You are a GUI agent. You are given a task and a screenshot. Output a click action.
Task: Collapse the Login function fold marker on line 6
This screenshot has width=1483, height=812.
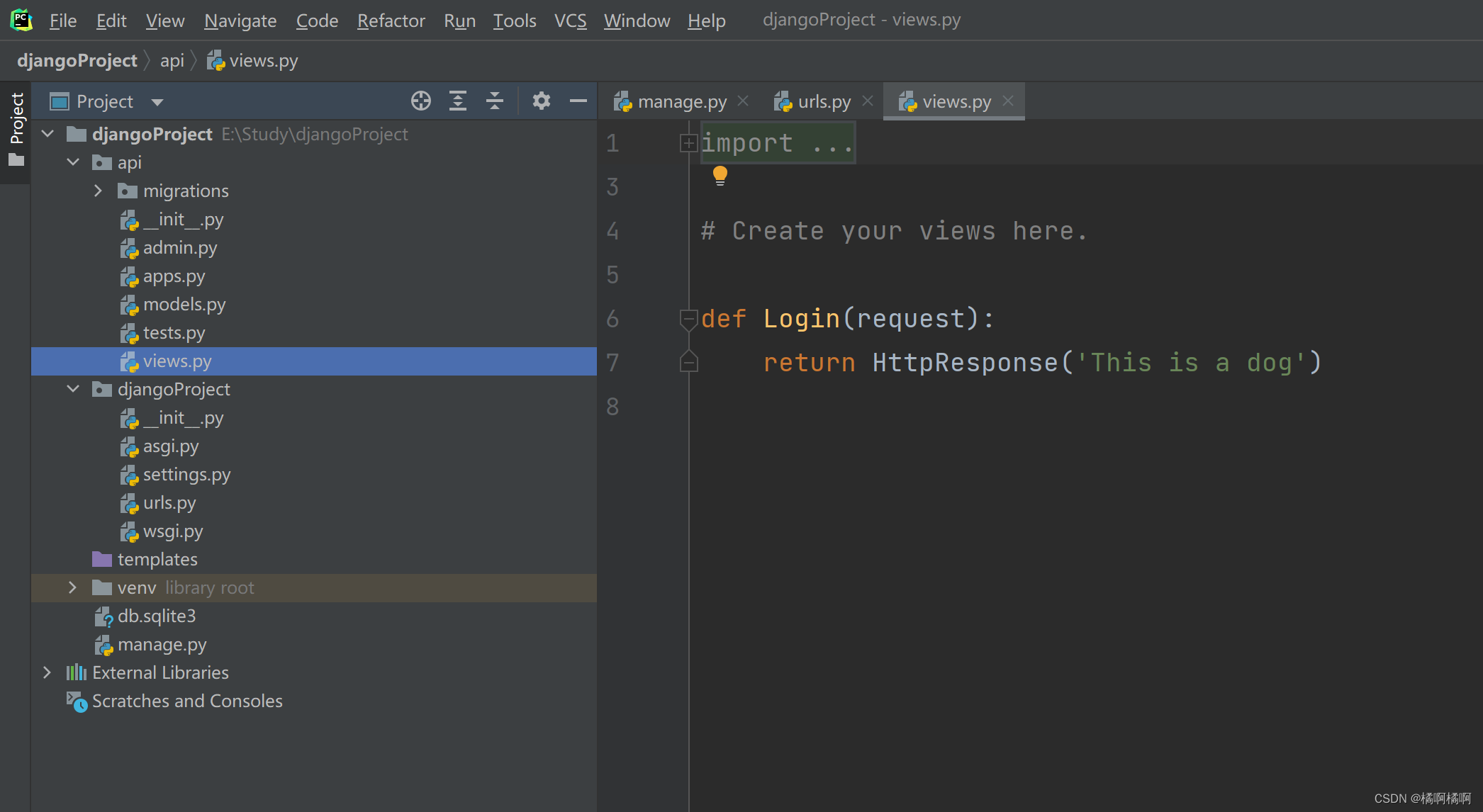[x=688, y=319]
